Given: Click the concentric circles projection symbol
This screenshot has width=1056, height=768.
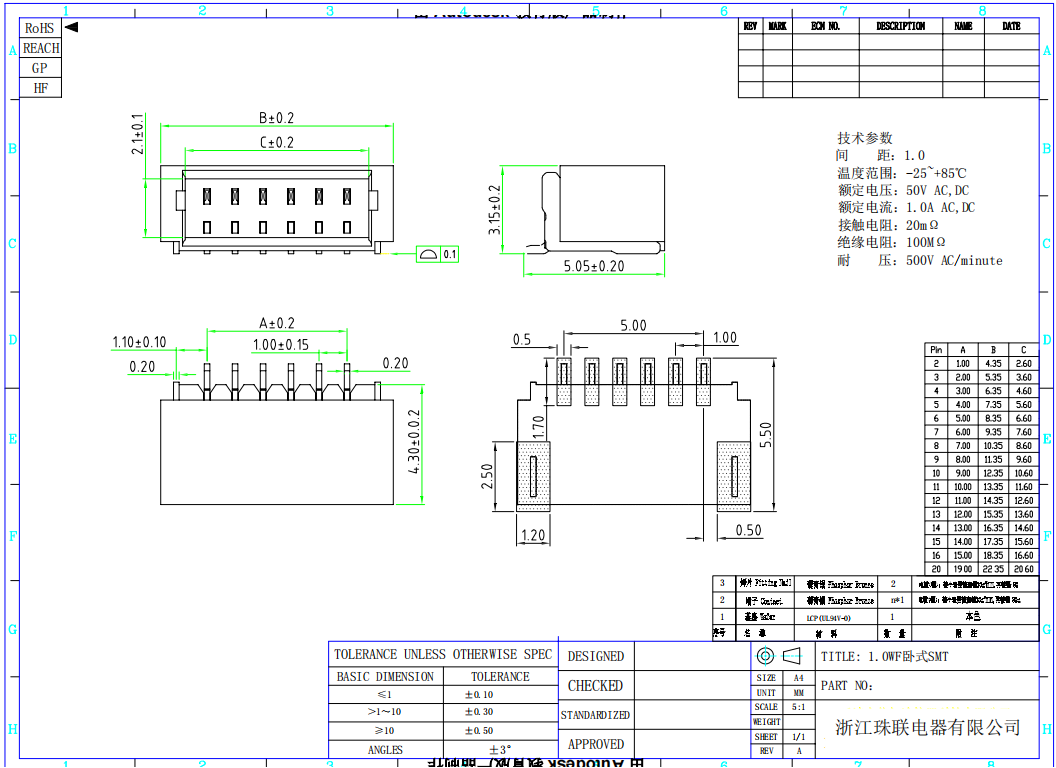Looking at the screenshot, I should tap(765, 656).
